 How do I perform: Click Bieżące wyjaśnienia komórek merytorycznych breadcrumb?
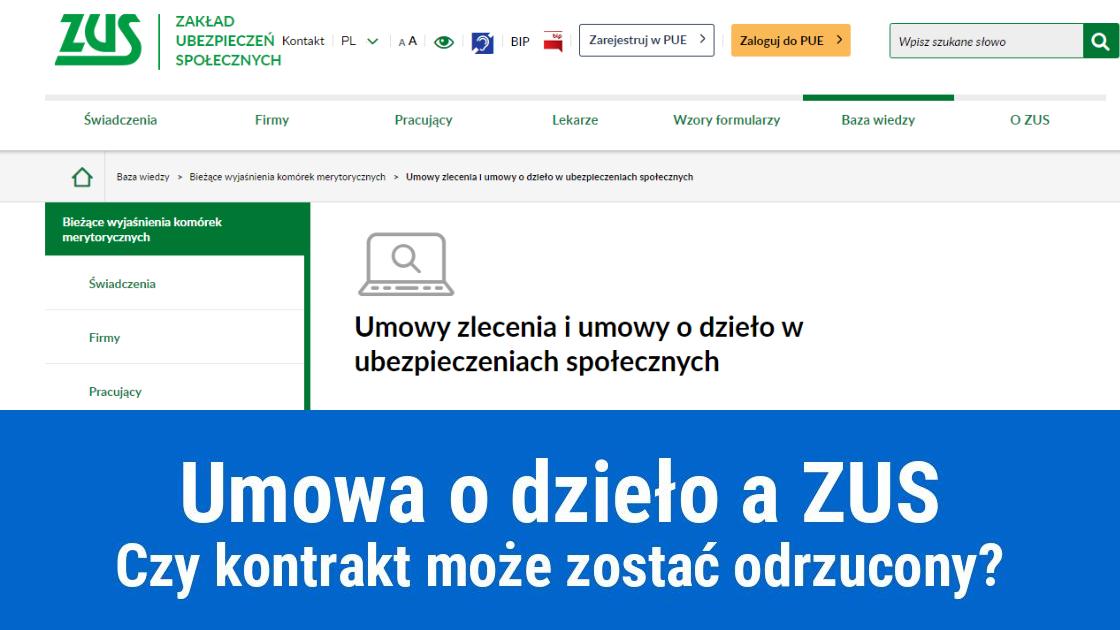[x=287, y=177]
